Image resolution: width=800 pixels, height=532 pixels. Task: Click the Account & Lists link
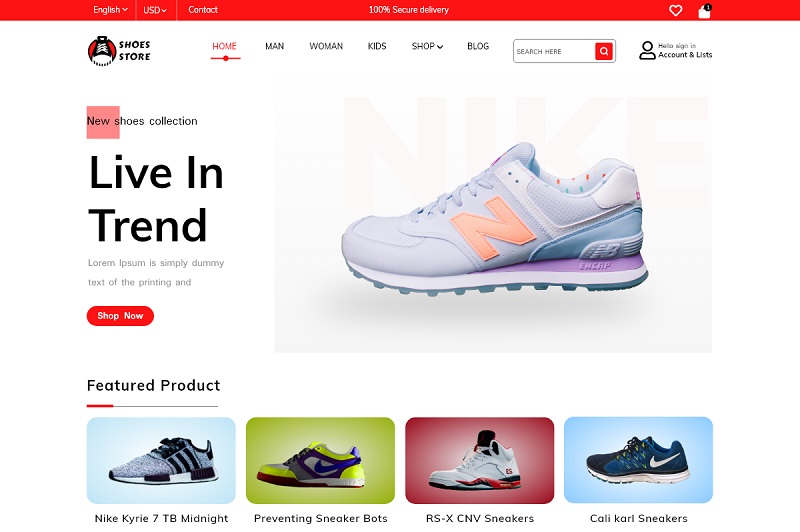685,55
